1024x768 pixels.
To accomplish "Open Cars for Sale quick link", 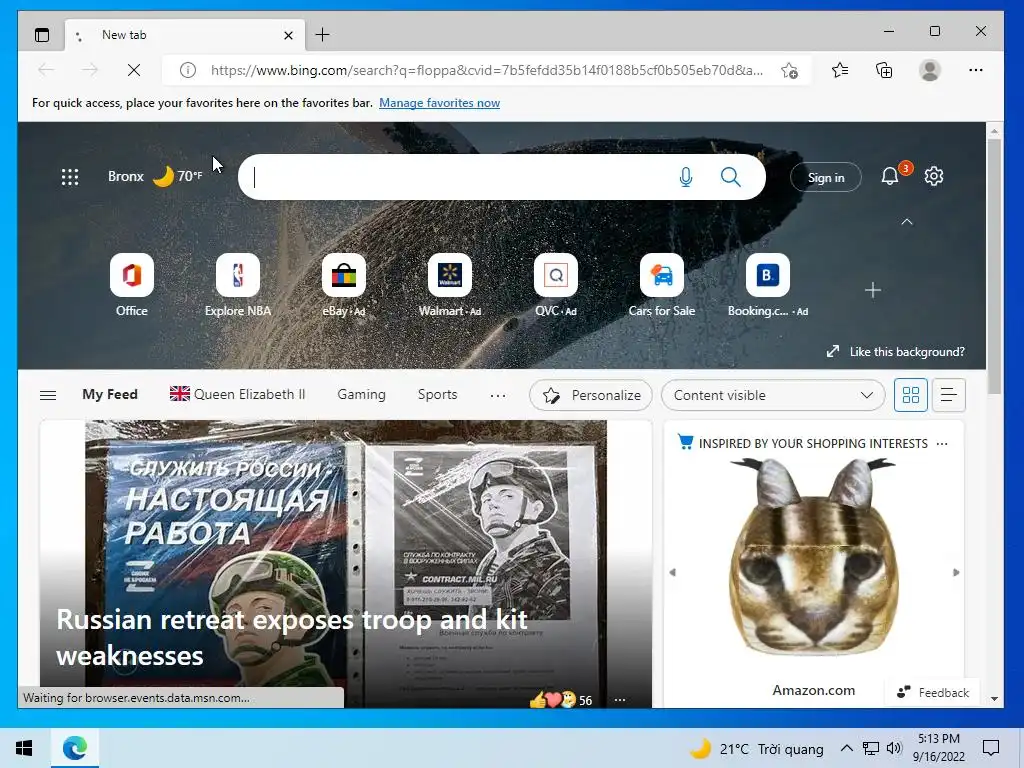I will click(x=662, y=285).
